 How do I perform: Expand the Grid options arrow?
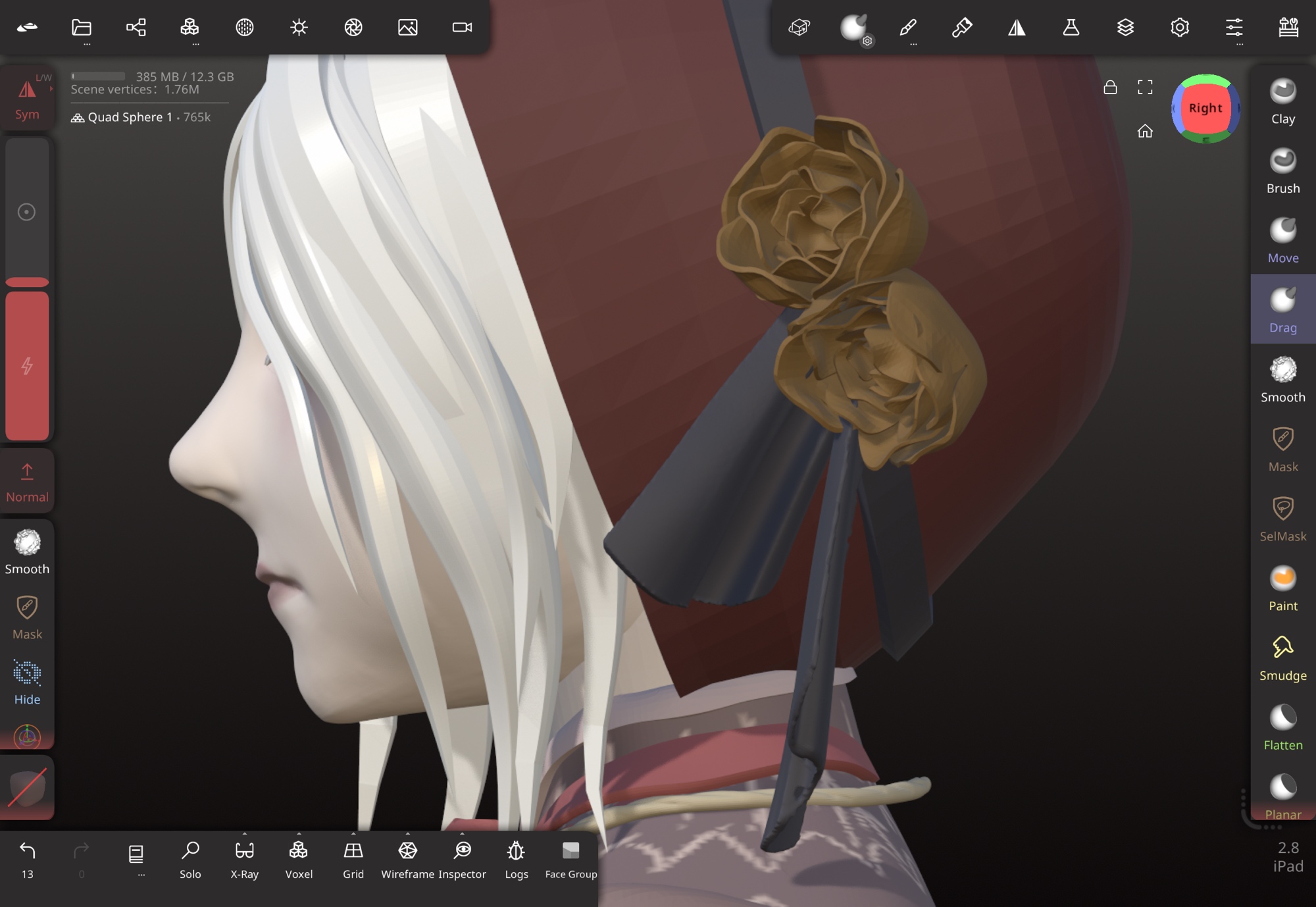tap(353, 834)
